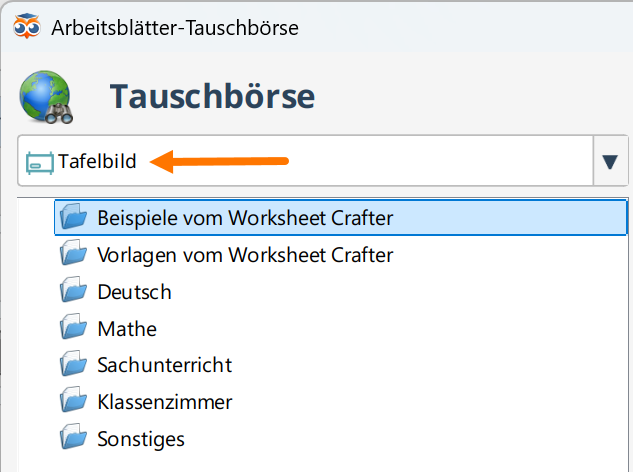This screenshot has width=633, height=472.
Task: Click the Sonstiges folder icon
Action: (x=73, y=436)
